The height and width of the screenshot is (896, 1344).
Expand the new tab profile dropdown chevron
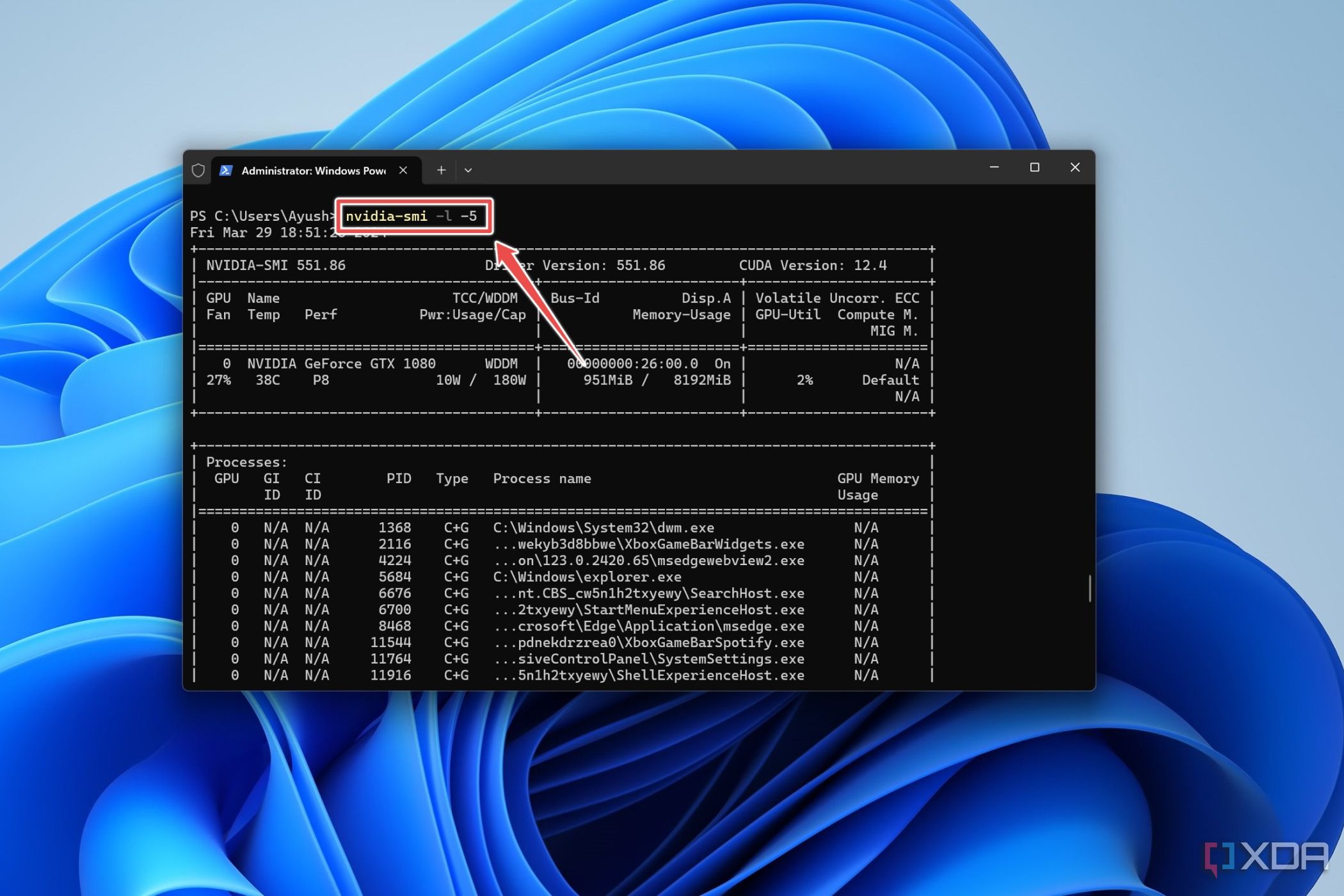[468, 170]
